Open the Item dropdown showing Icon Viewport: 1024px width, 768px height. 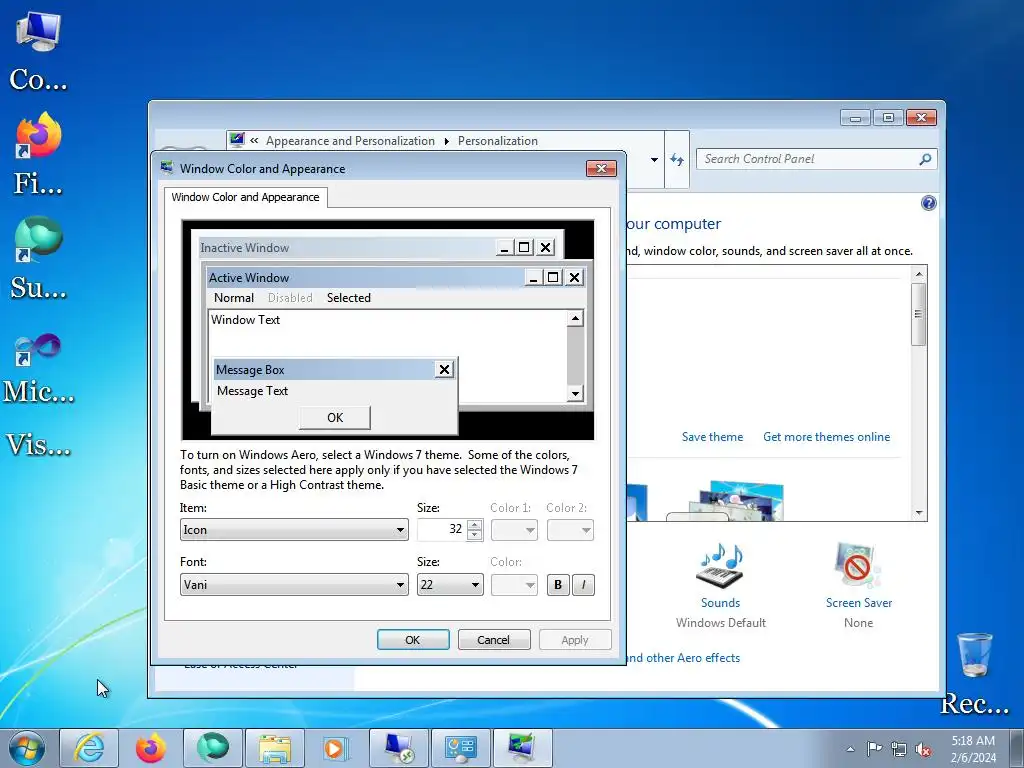(x=294, y=530)
